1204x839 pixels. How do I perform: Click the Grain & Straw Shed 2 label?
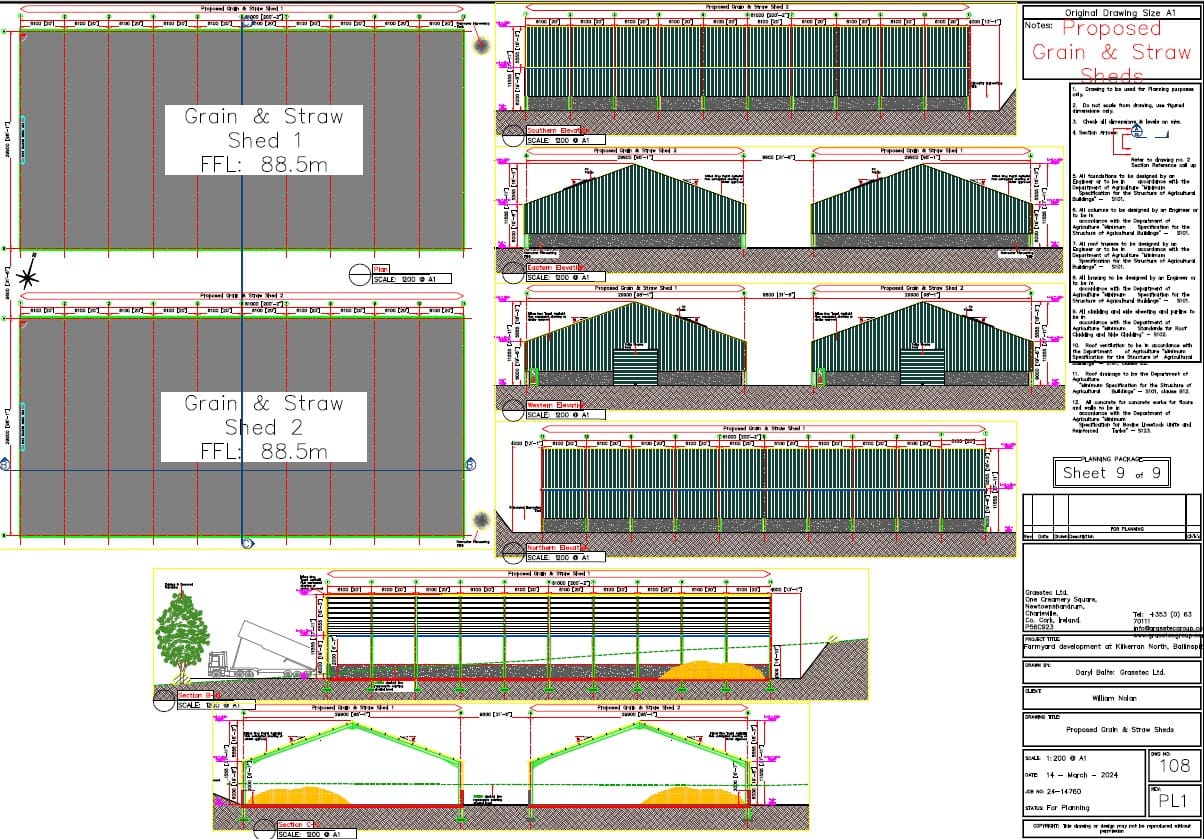[x=264, y=427]
